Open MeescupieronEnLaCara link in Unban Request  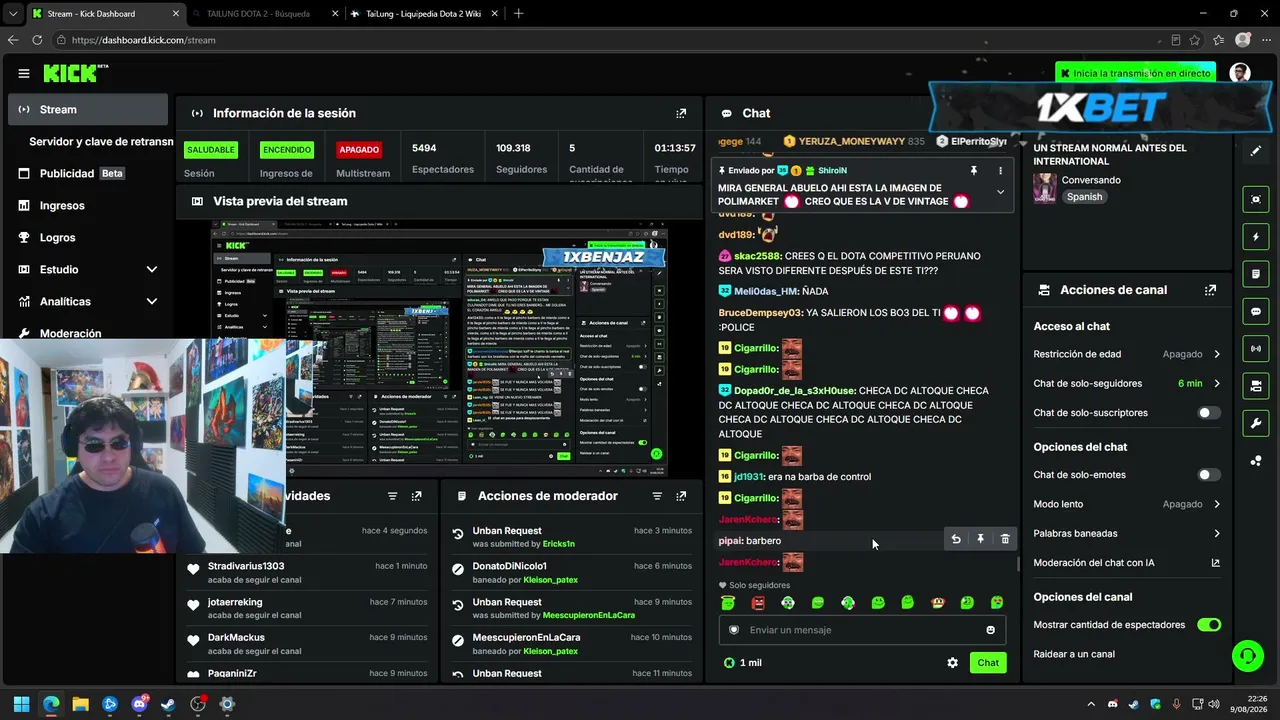[x=589, y=615]
